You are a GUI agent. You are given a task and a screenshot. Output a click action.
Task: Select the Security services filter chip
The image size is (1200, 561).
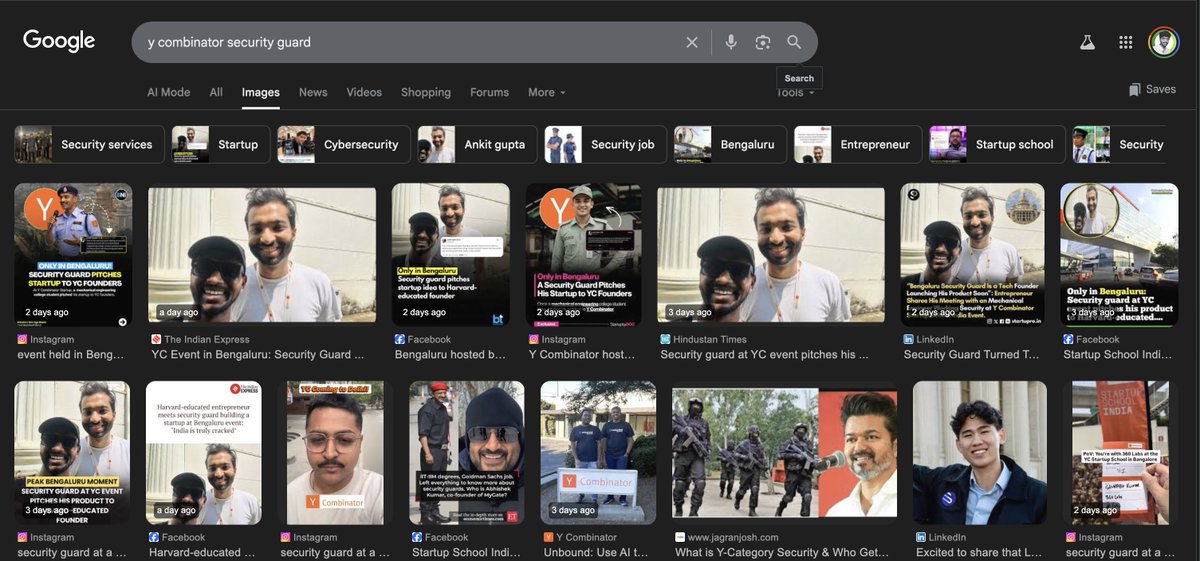(x=89, y=144)
